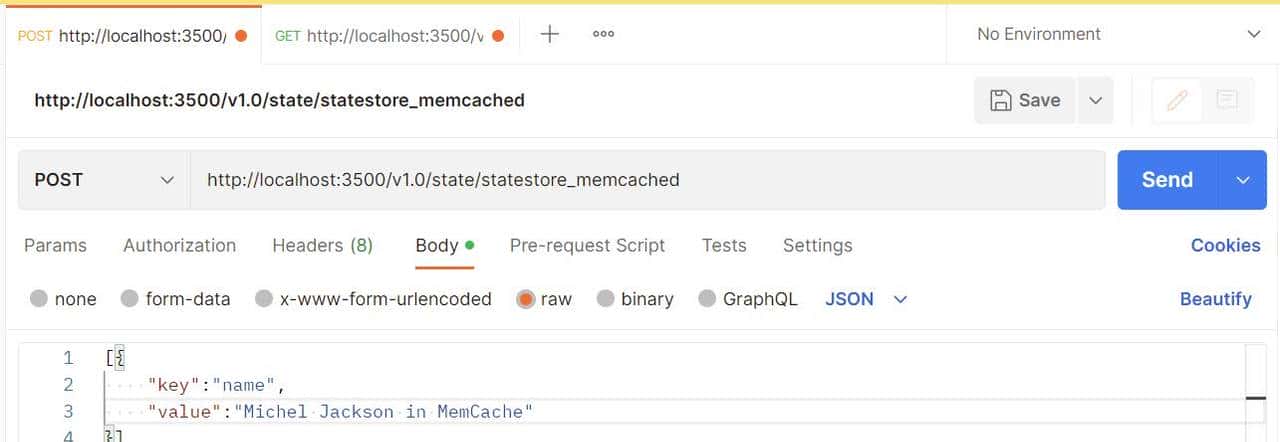Open the No Environment dropdown

(x=1118, y=34)
